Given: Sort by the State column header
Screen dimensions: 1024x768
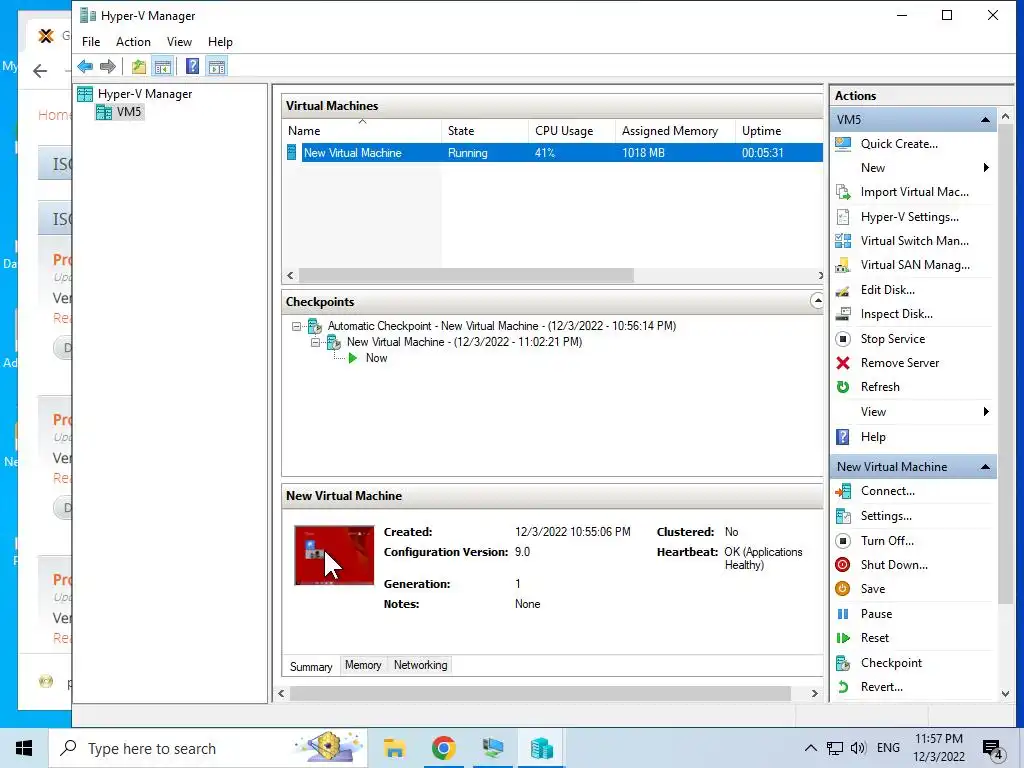Looking at the screenshot, I should (x=485, y=131).
